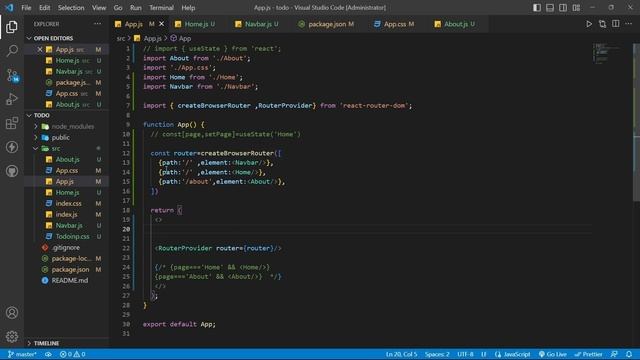Open package.json in the file tree
The height and width of the screenshot is (360, 640).
(70, 269)
